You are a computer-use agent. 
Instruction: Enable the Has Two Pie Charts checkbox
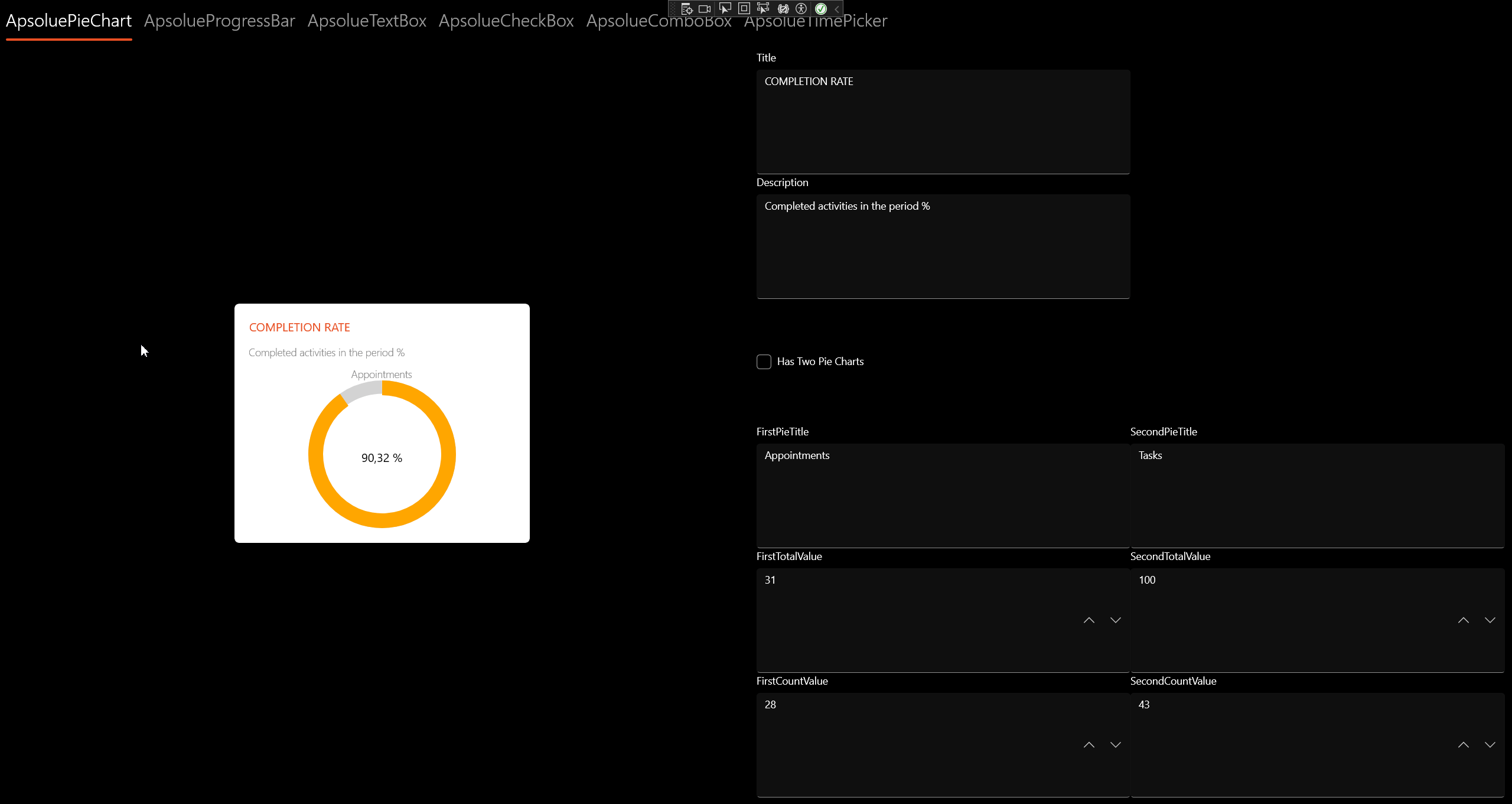pyautogui.click(x=764, y=362)
